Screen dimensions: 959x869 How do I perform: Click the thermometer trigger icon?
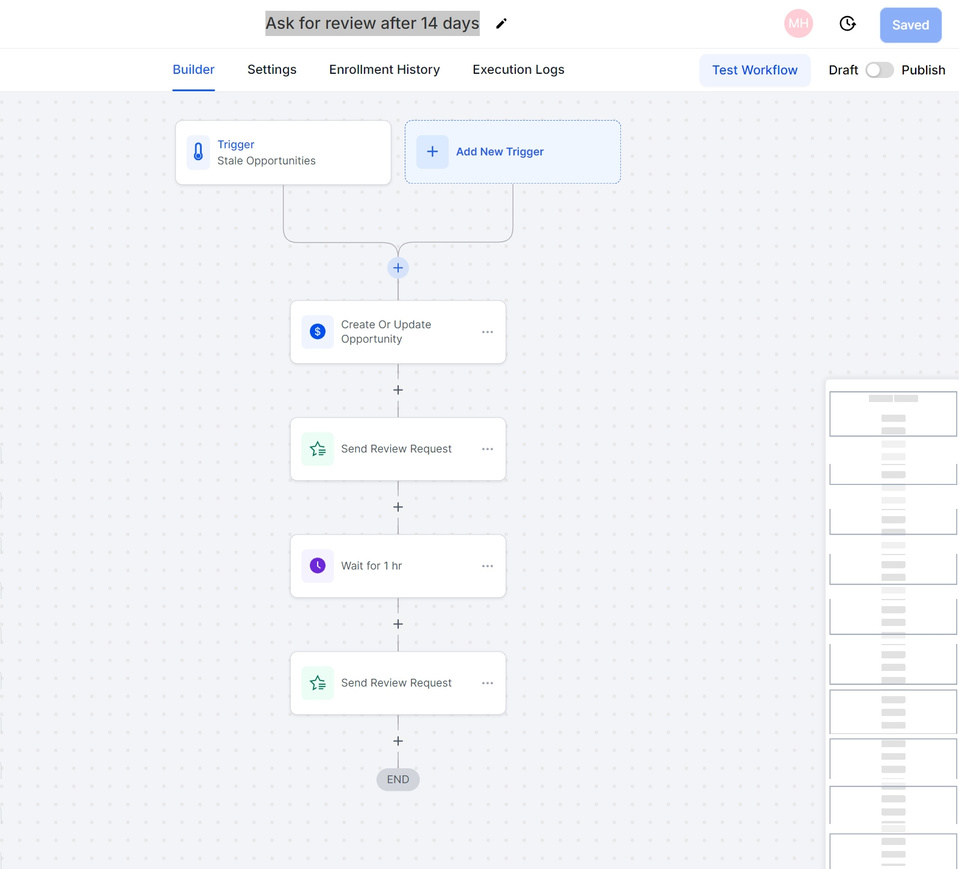pos(198,152)
